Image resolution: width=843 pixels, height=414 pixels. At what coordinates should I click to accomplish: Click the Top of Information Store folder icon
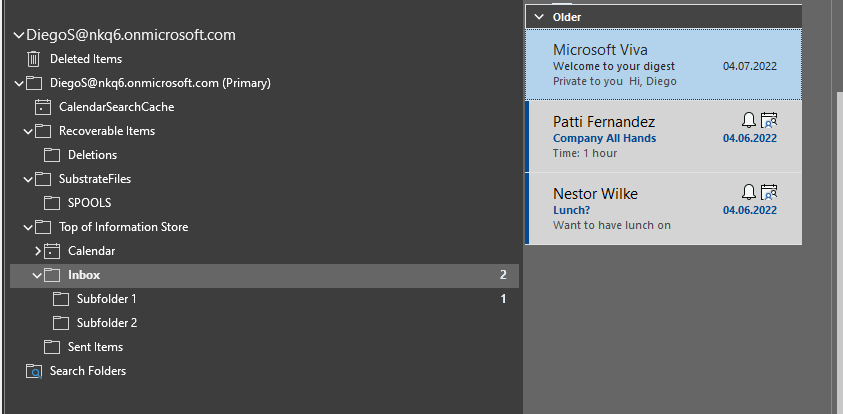coord(43,227)
